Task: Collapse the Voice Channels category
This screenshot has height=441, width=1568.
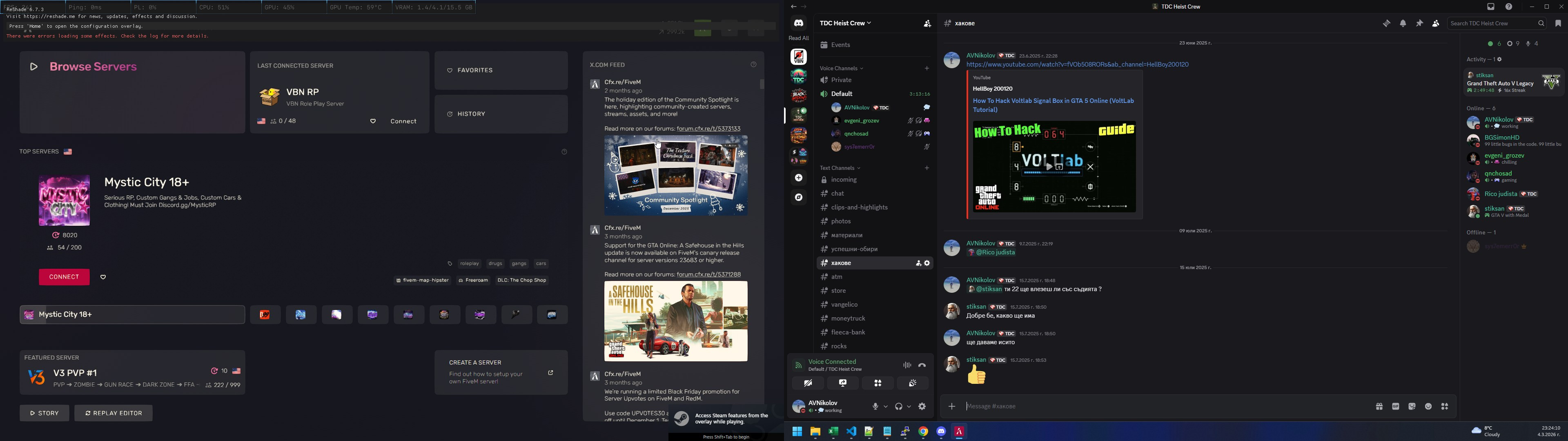Action: point(842,69)
